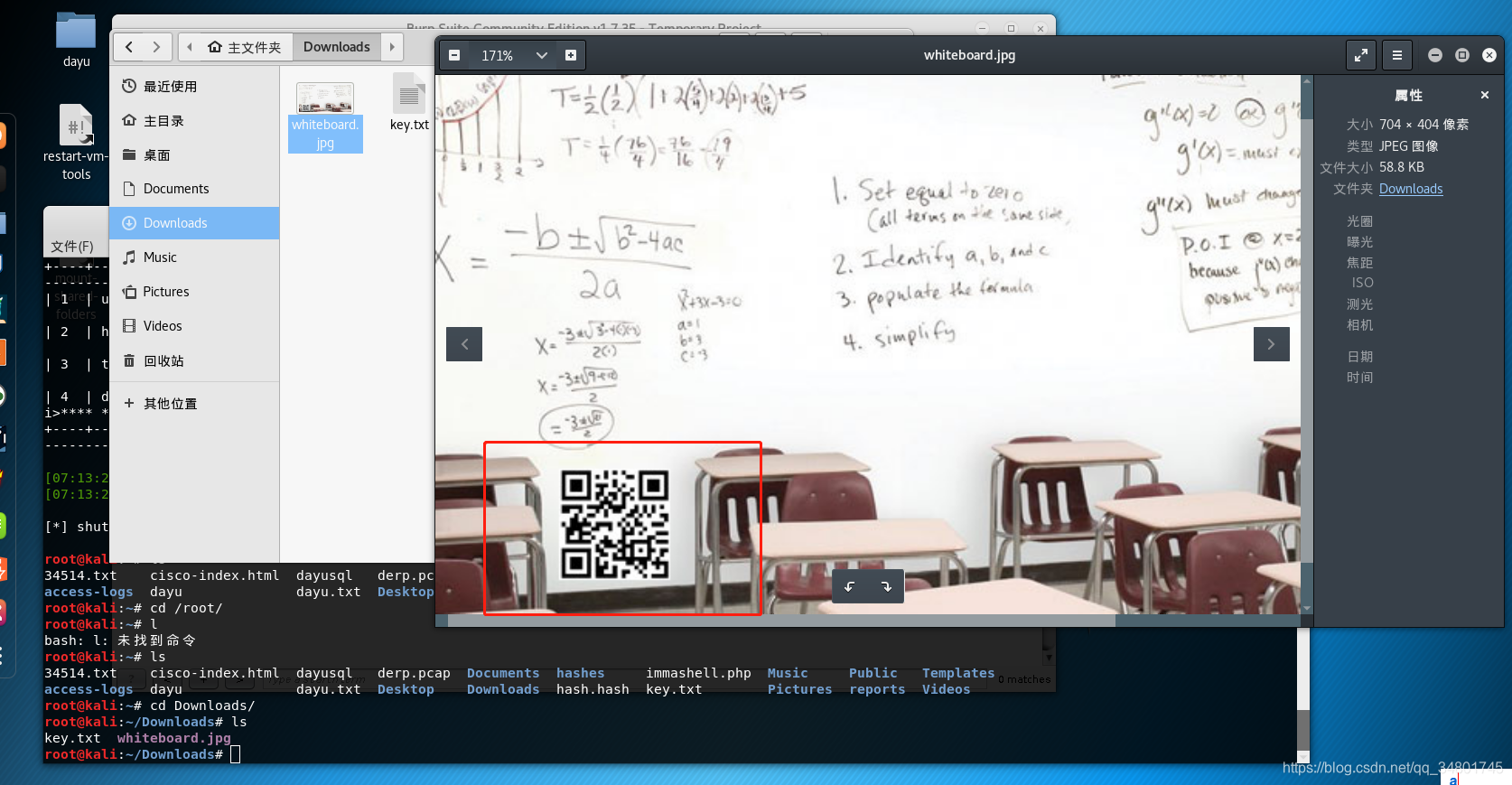Open the File menu in terminal window
1512x785 pixels.
pos(71,246)
